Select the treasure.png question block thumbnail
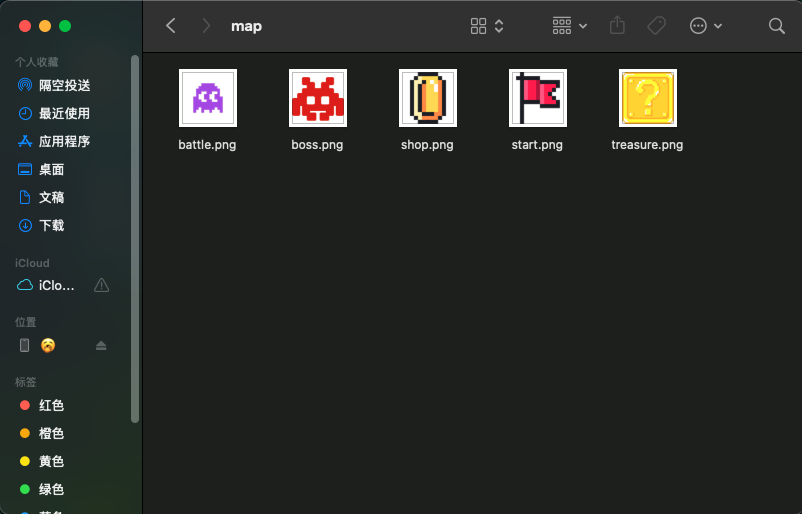This screenshot has width=802, height=514. [x=648, y=98]
